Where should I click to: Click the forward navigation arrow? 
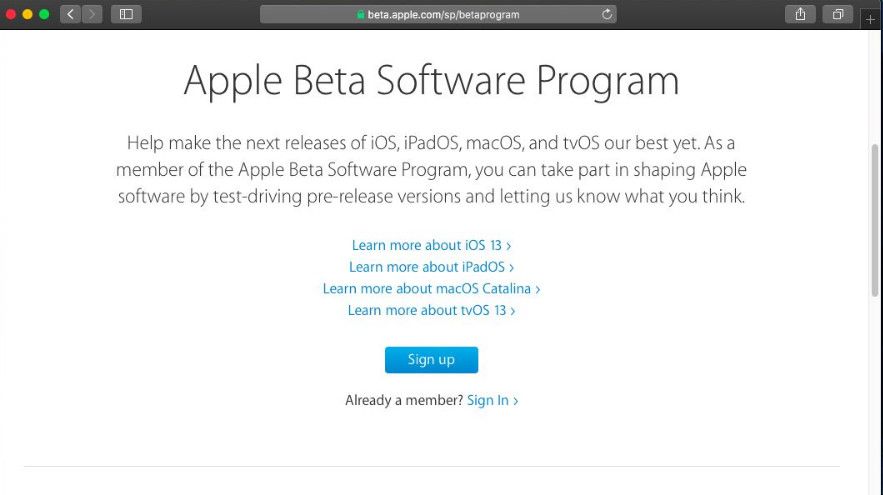(93, 14)
